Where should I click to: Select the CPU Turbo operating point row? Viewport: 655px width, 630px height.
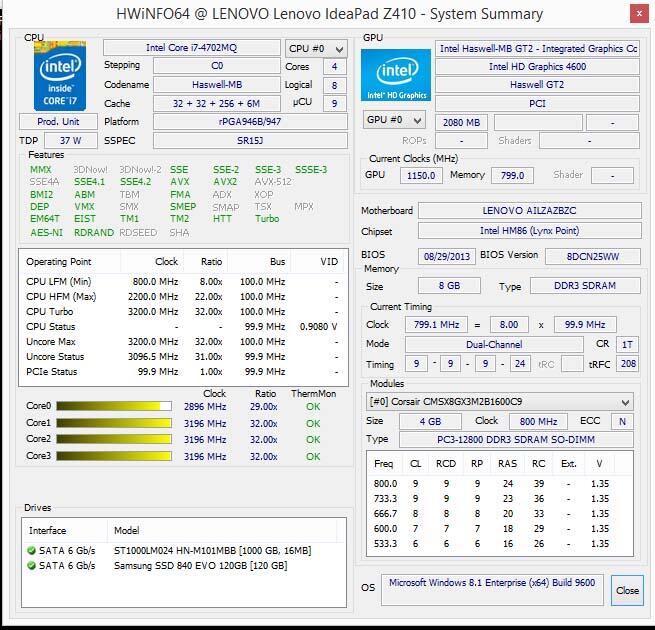coord(183,312)
